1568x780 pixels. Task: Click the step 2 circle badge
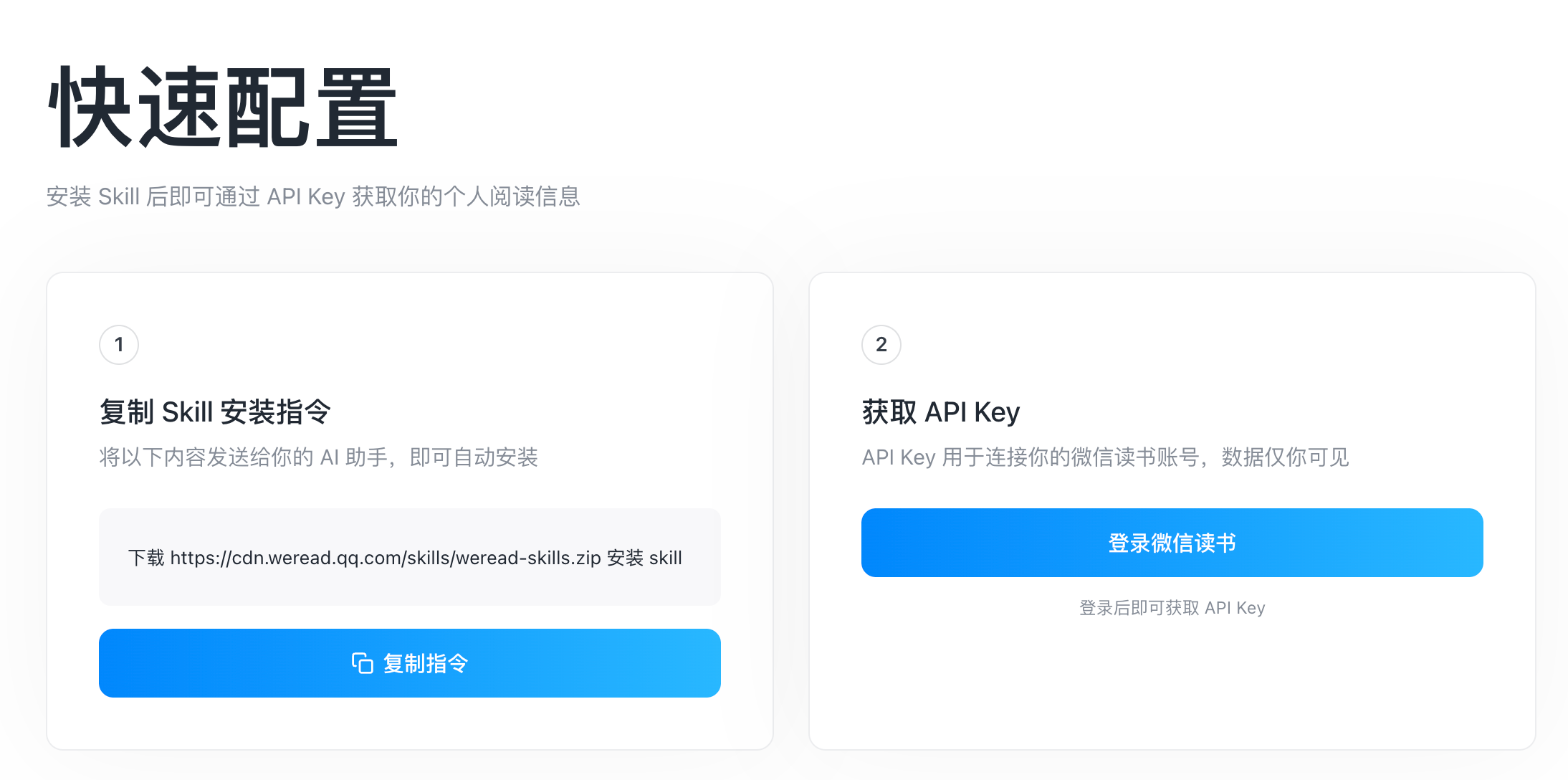[881, 345]
